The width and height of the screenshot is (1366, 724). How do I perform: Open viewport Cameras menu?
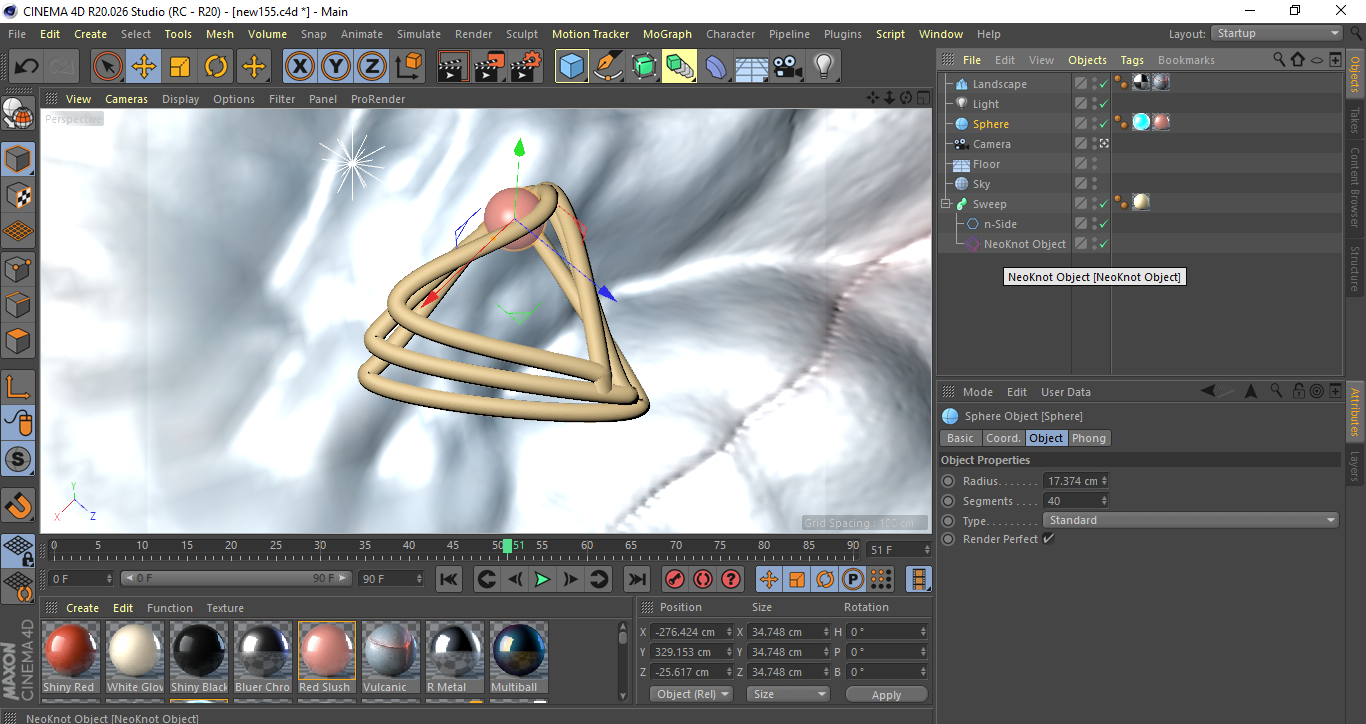click(127, 99)
